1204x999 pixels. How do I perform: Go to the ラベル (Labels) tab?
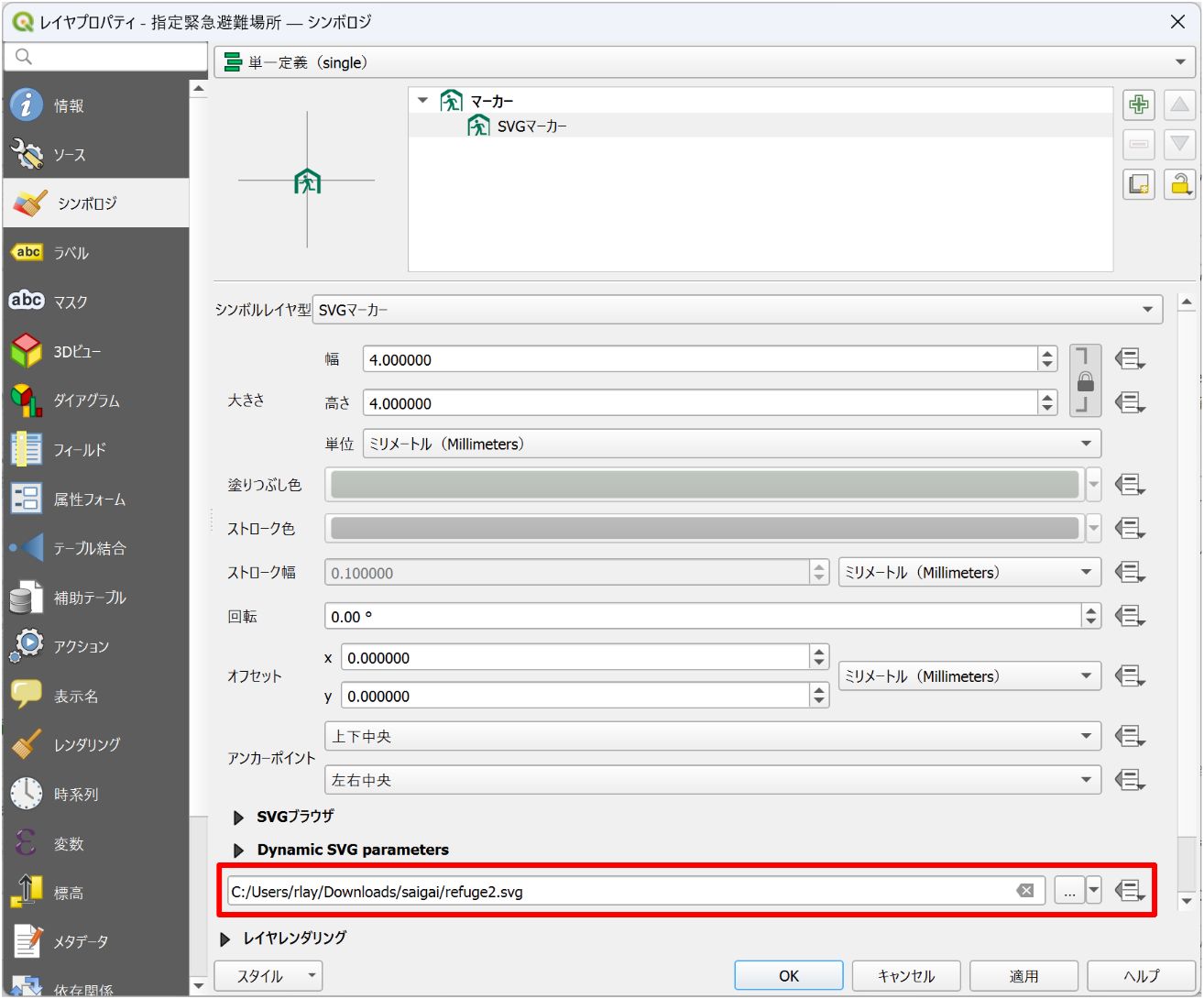click(x=96, y=252)
